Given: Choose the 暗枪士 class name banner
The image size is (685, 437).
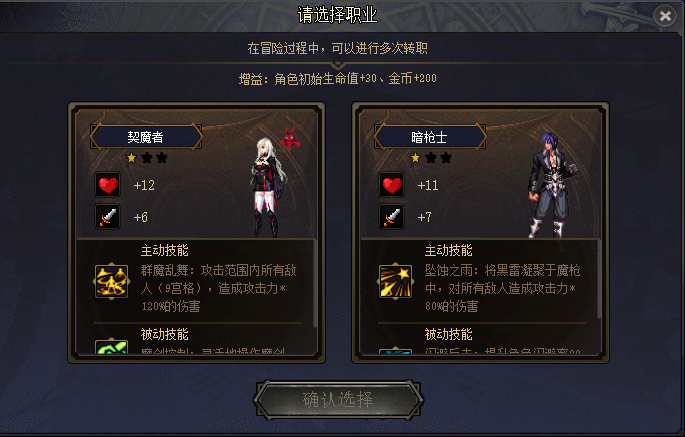Looking at the screenshot, I should [x=430, y=137].
